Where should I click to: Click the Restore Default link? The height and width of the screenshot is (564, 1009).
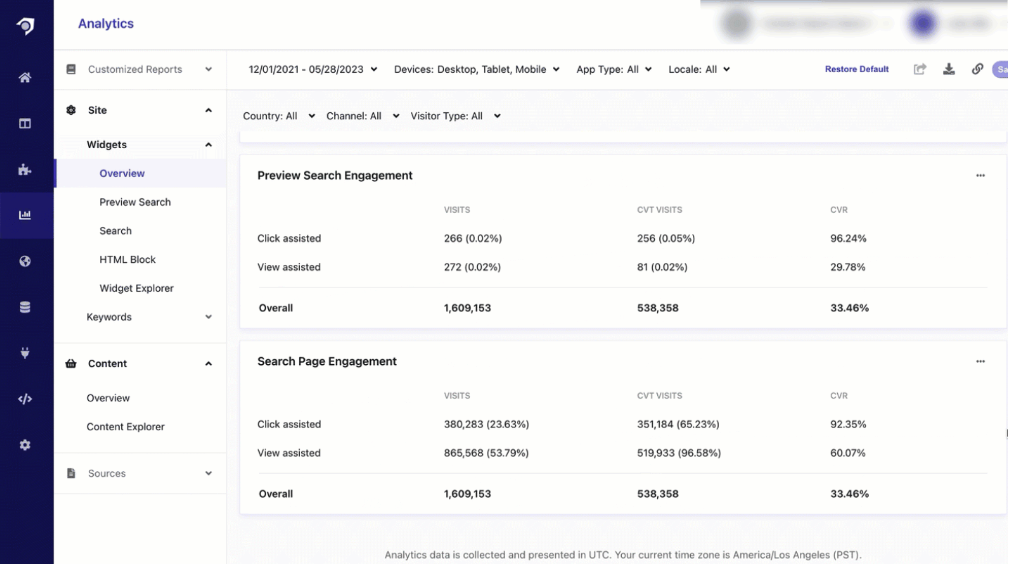point(856,69)
